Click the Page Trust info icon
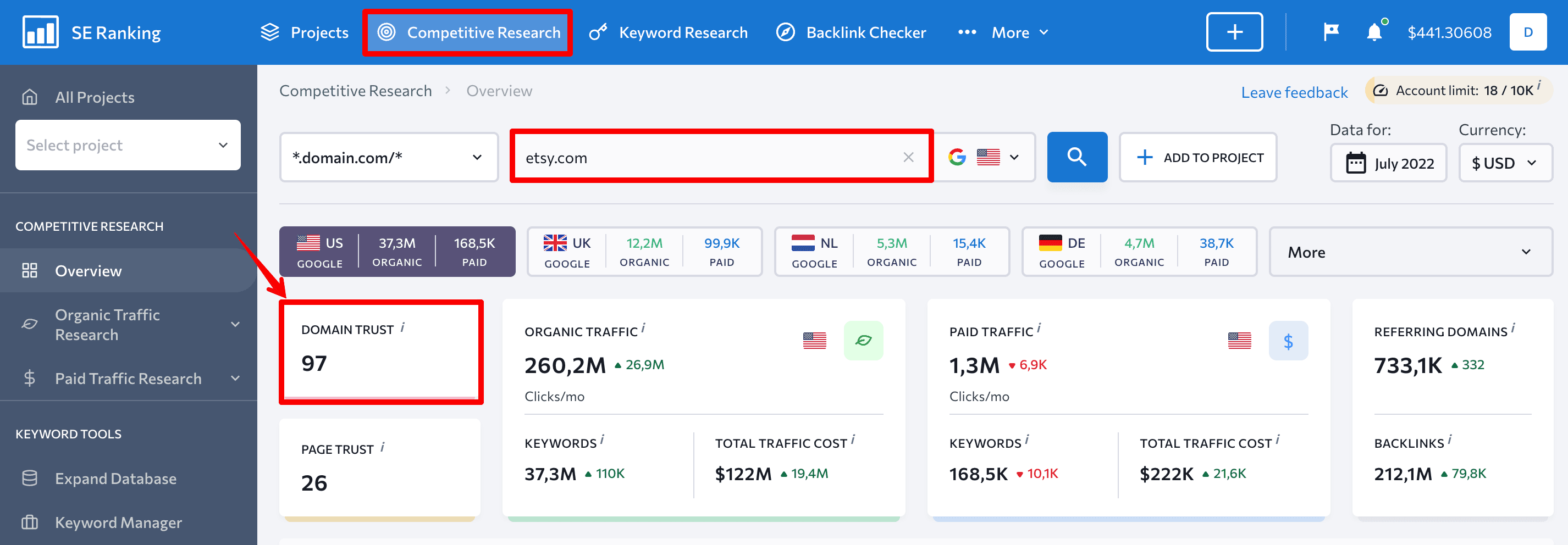The height and width of the screenshot is (545, 1568). [382, 447]
